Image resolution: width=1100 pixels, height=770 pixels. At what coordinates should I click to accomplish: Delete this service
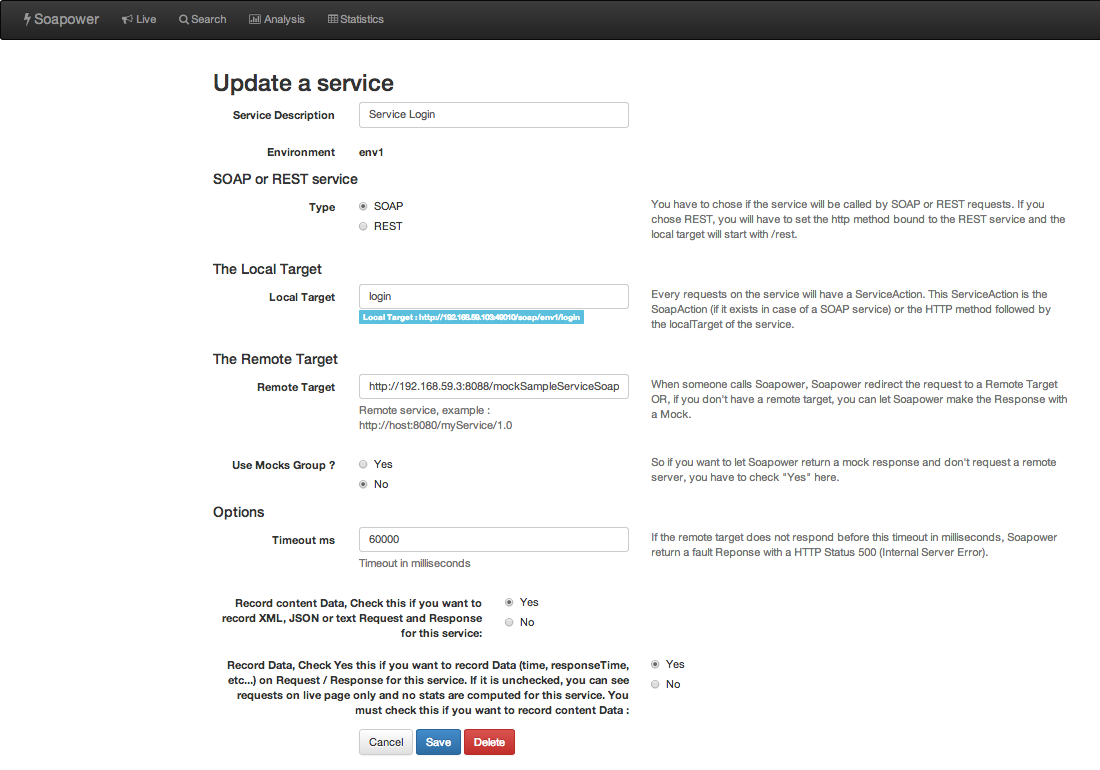[x=489, y=742]
